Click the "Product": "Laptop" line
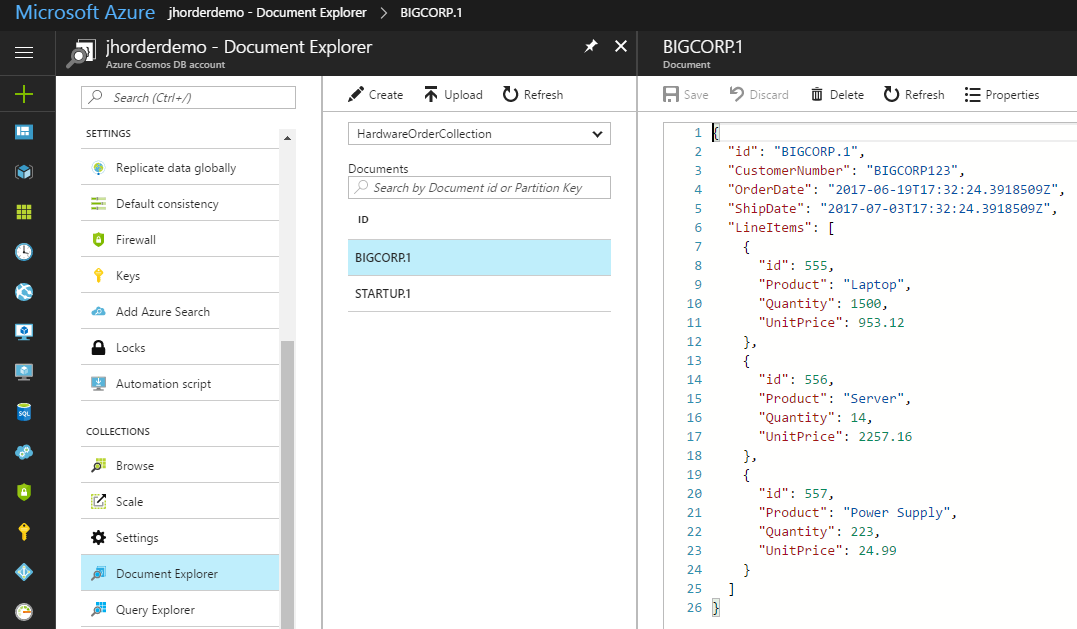The width and height of the screenshot is (1077, 629). coord(835,284)
